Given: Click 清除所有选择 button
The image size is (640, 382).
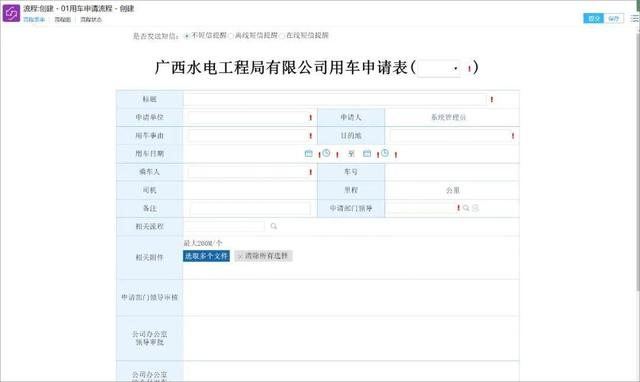Looking at the screenshot, I should (x=263, y=256).
